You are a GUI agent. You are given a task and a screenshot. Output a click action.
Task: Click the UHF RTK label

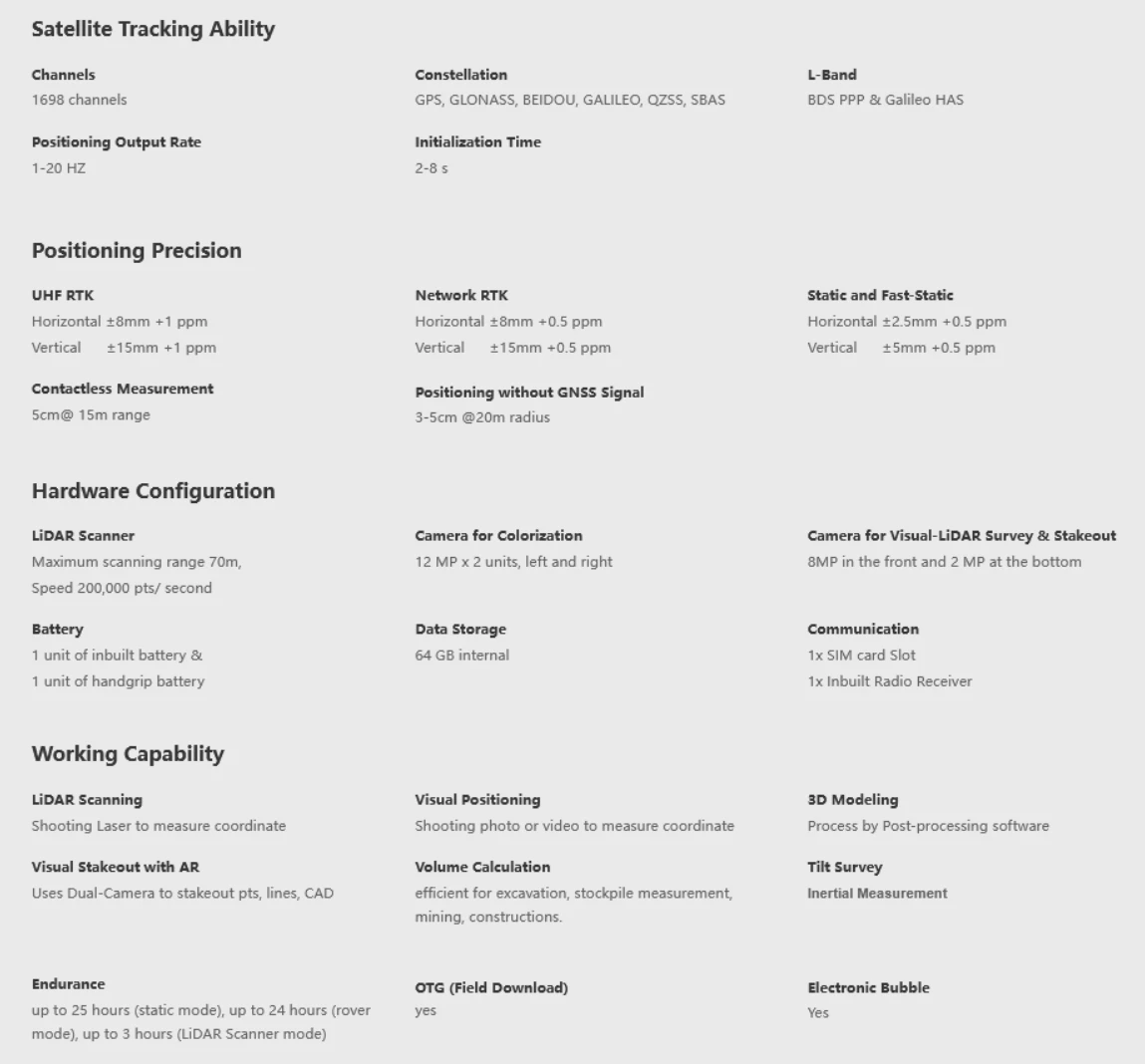(62, 296)
